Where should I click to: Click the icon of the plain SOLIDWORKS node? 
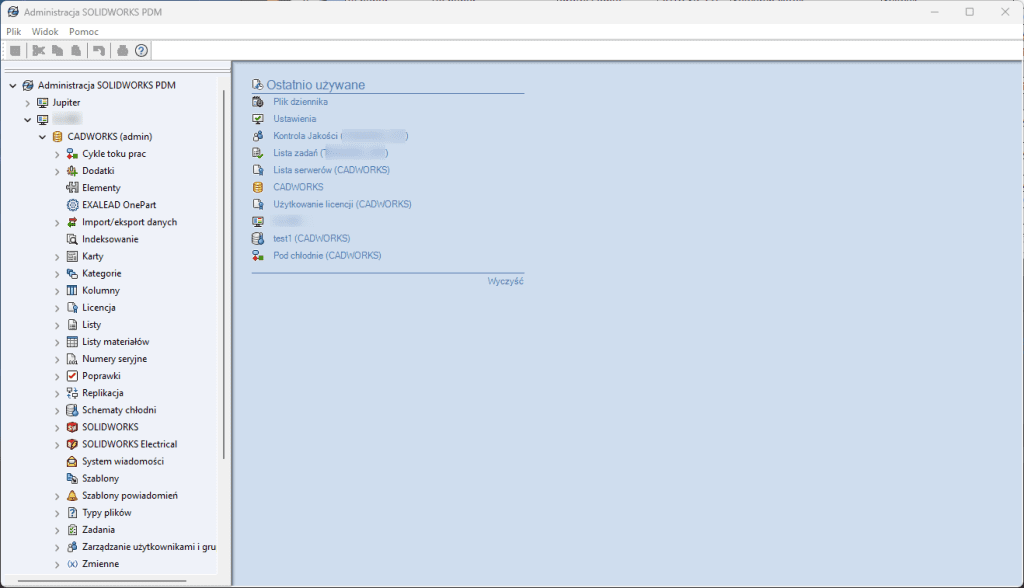72,427
